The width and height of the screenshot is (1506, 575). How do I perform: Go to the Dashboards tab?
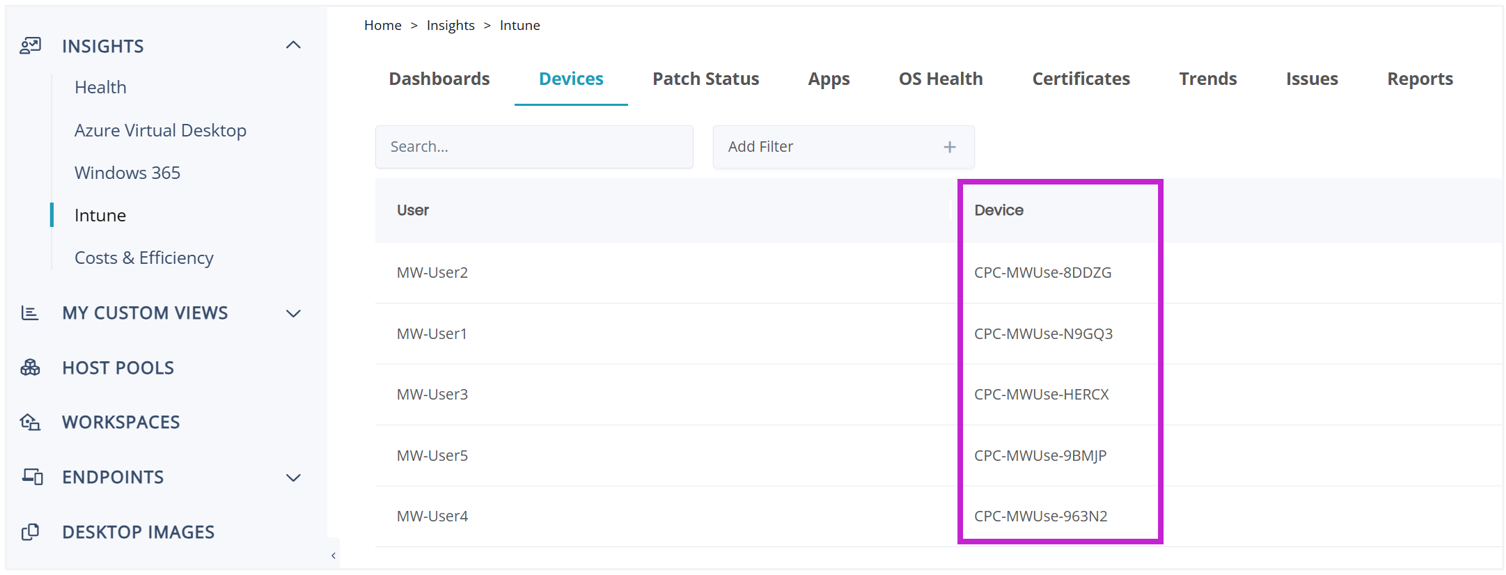[x=439, y=79]
